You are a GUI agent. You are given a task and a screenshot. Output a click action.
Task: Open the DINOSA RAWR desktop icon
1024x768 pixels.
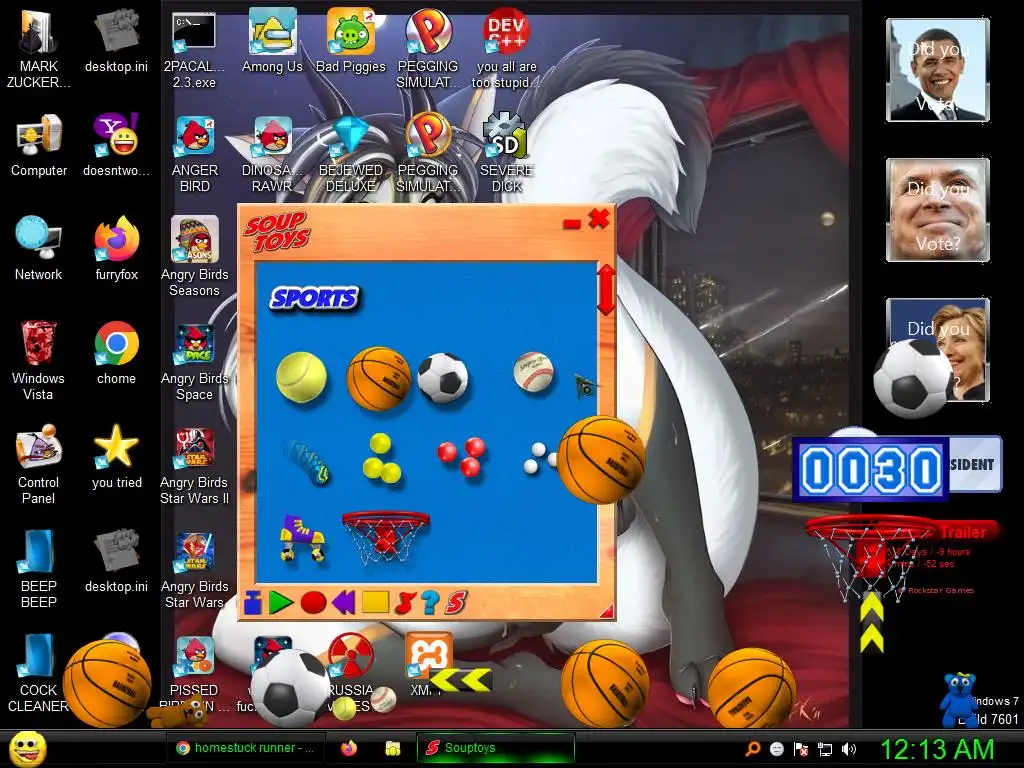(272, 154)
